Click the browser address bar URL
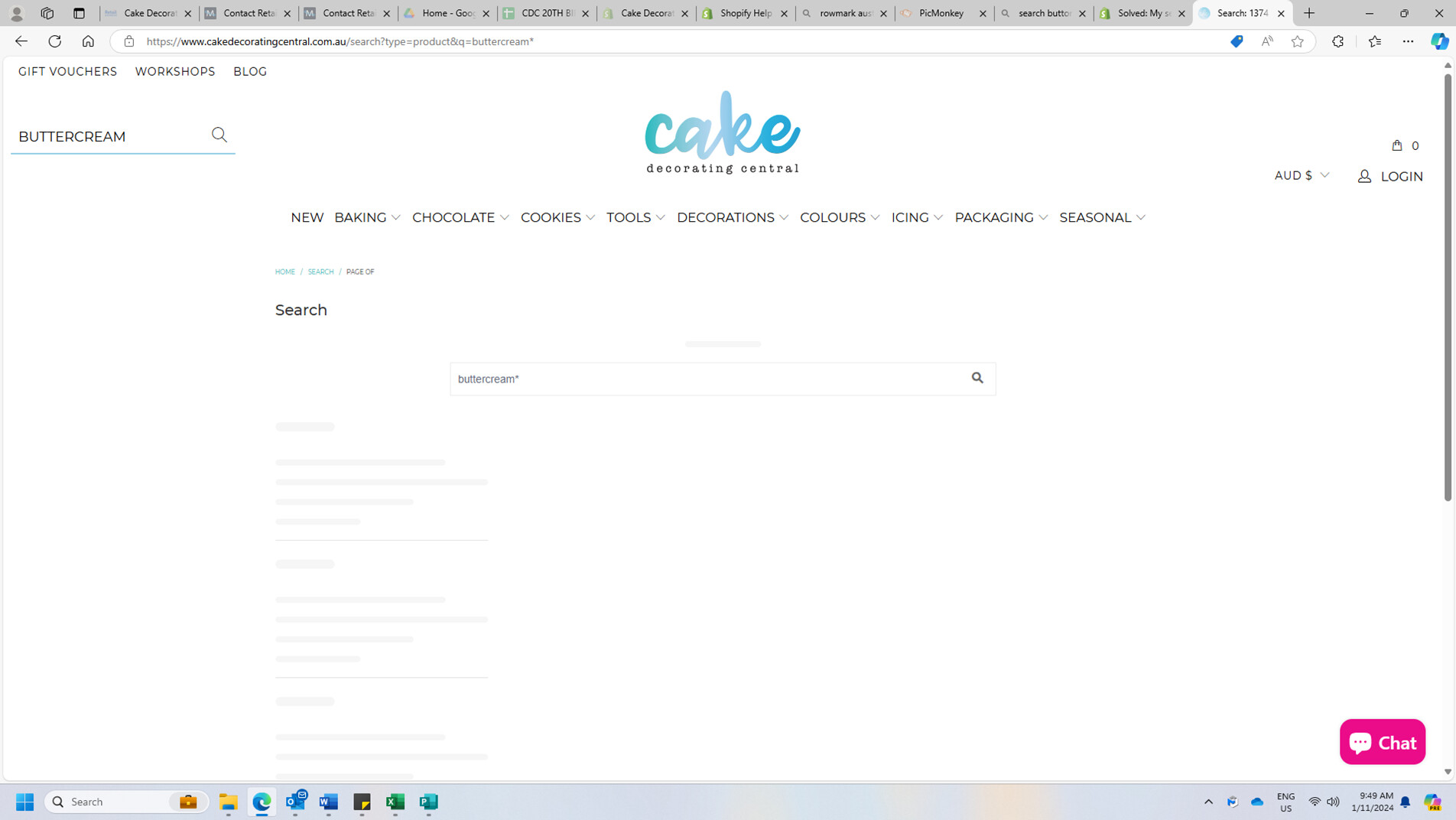Image resolution: width=1456 pixels, height=820 pixels. point(340,41)
